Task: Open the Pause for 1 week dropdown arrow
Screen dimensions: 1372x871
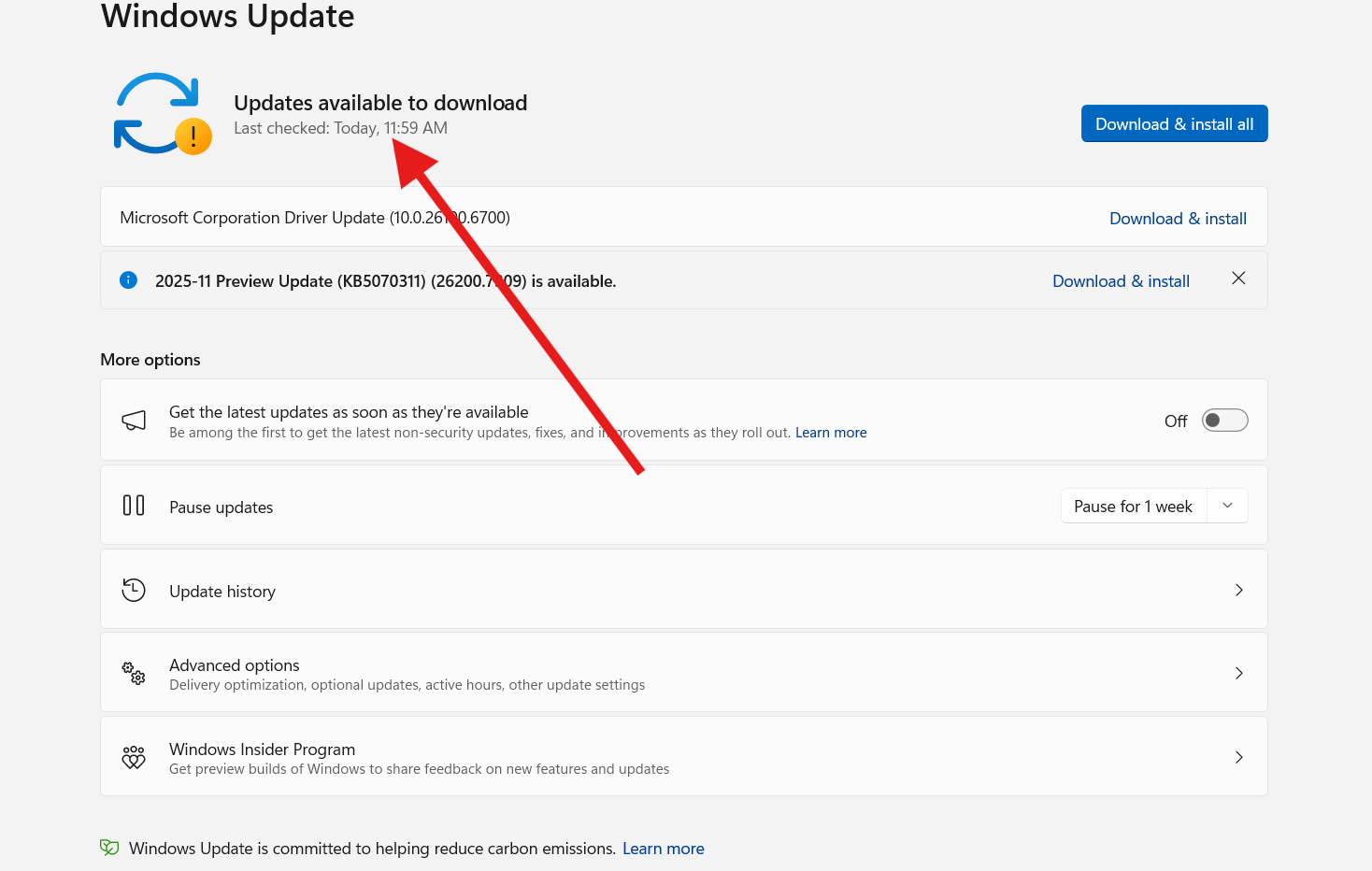Action: pyautogui.click(x=1227, y=505)
